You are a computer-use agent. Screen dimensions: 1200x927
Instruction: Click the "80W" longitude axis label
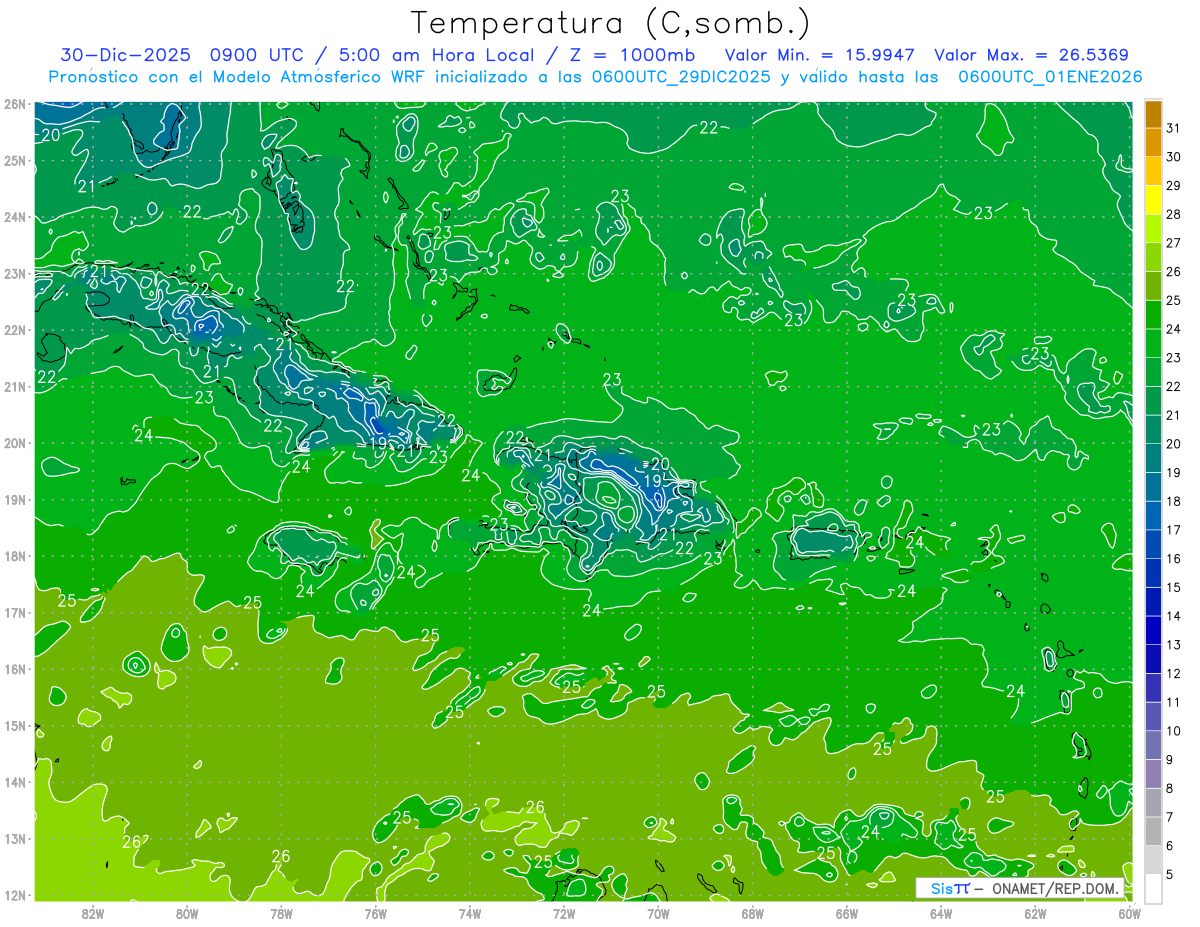pos(187,913)
